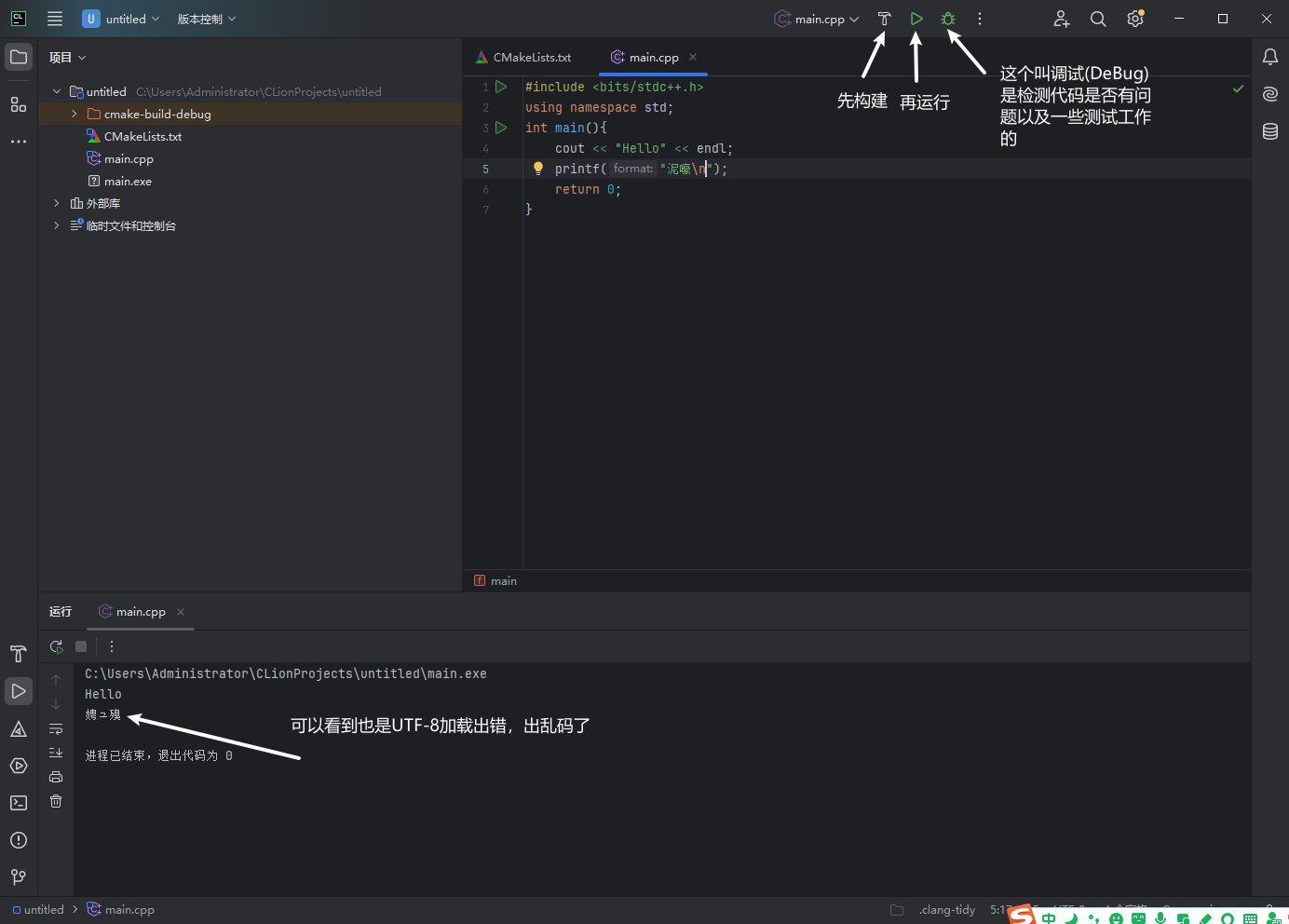Build the project with the hammer icon
This screenshot has height=924, width=1289.
click(x=883, y=19)
